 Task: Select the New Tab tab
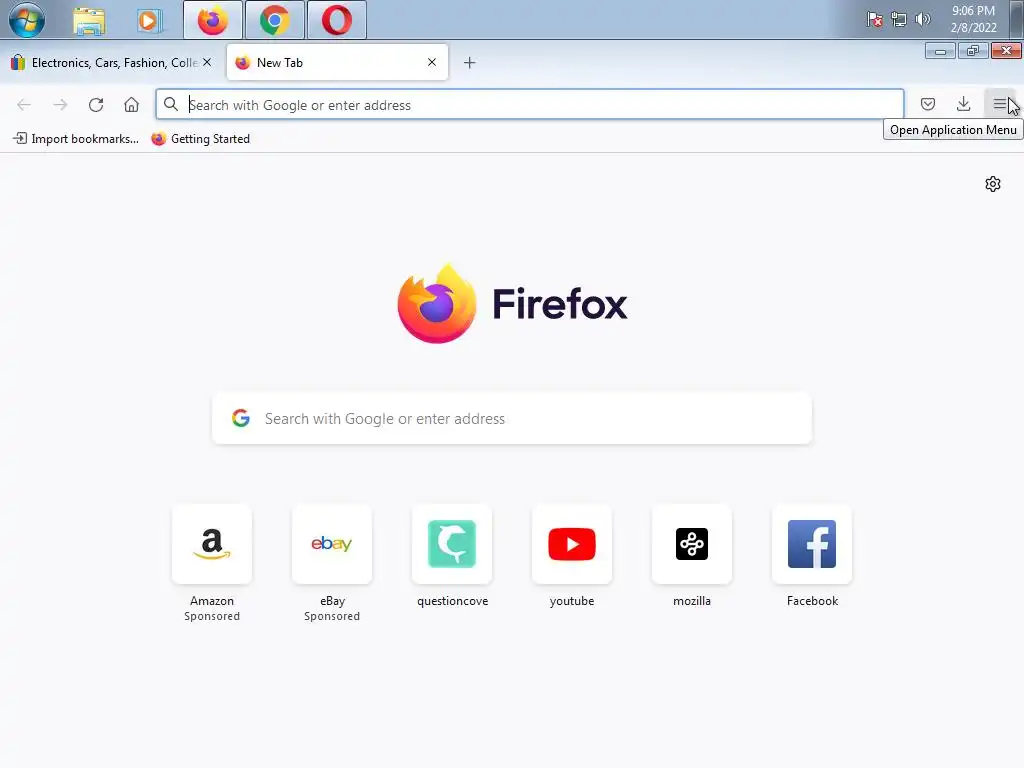pos(337,63)
